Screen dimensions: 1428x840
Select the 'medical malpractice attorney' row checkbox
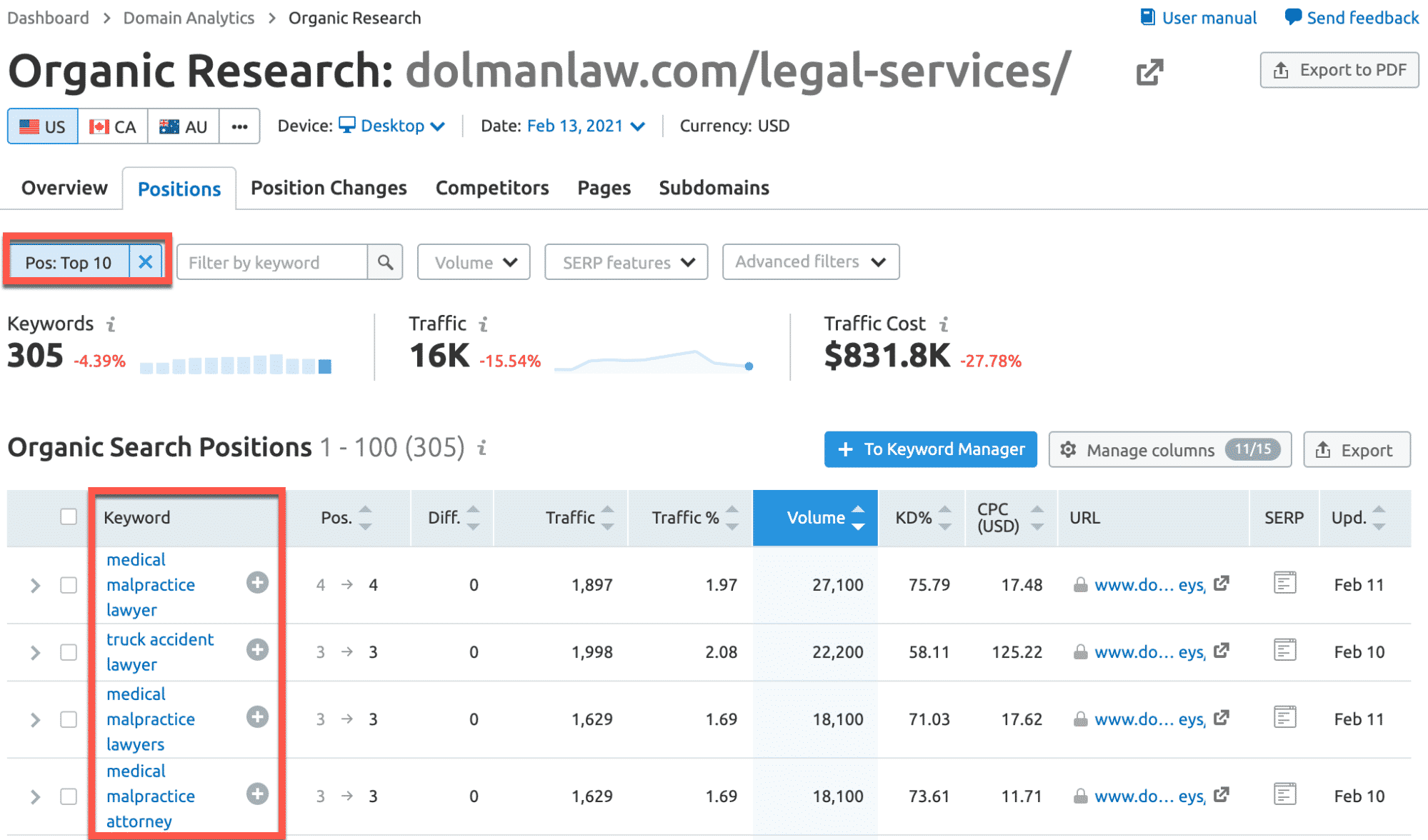coord(69,796)
